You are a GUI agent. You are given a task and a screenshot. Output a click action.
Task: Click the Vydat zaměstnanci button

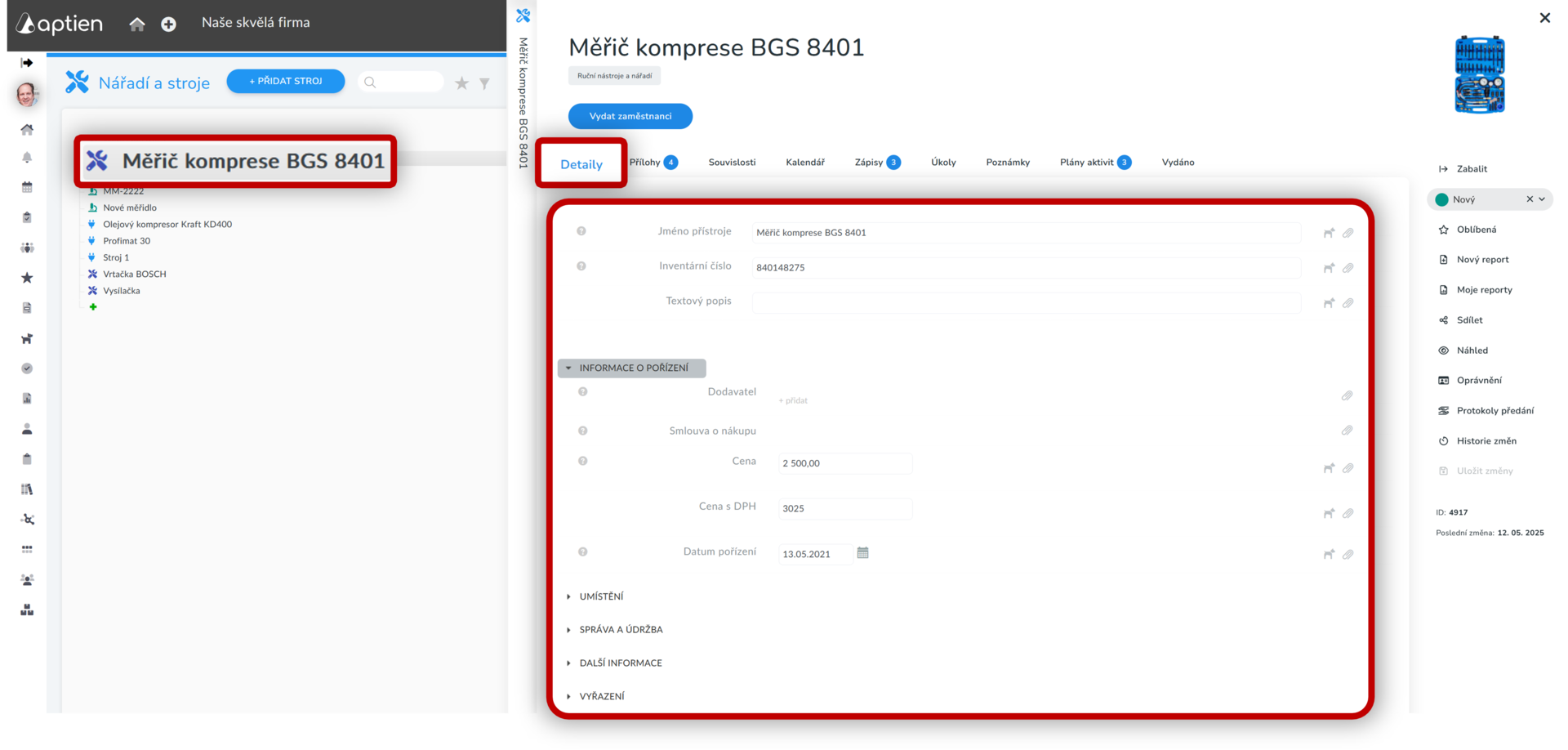(630, 116)
